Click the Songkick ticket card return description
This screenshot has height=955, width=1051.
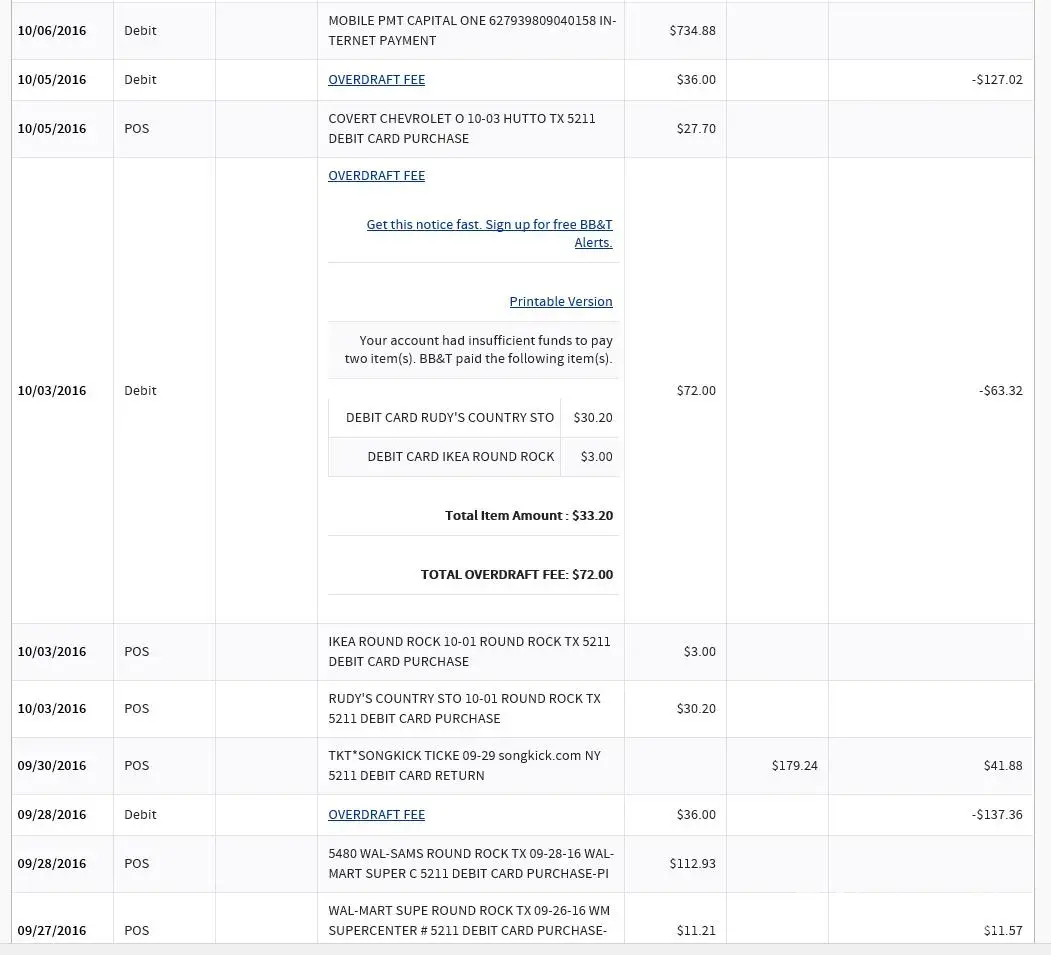pos(464,766)
